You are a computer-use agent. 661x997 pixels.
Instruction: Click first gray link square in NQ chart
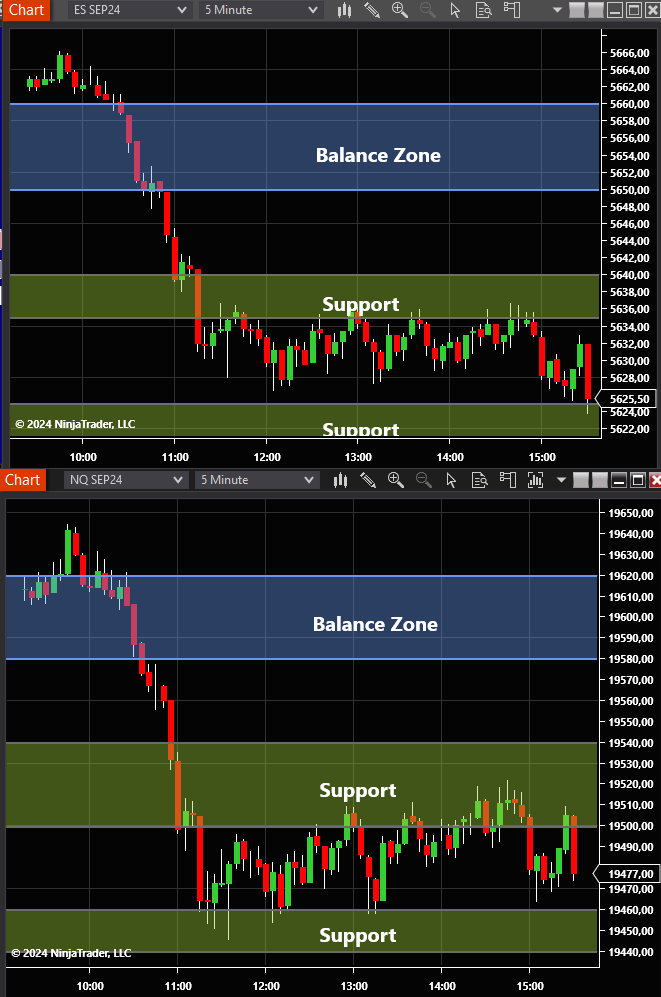click(580, 480)
